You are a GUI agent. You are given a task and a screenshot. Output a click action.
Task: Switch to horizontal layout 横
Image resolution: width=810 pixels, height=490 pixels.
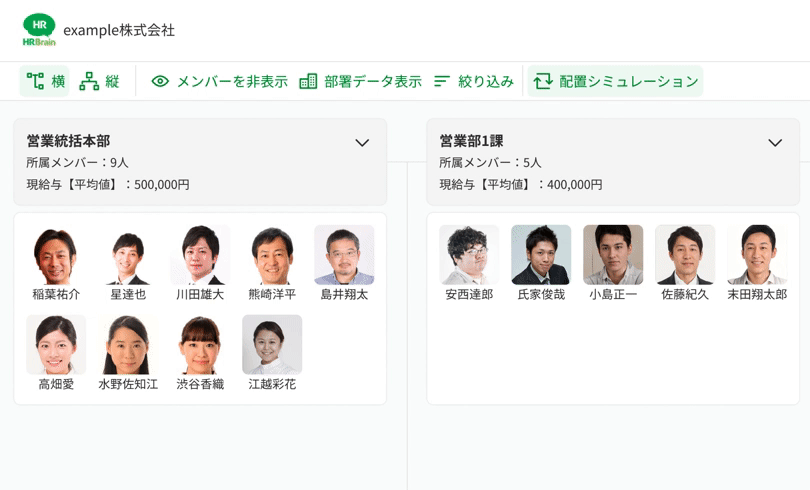[44, 81]
